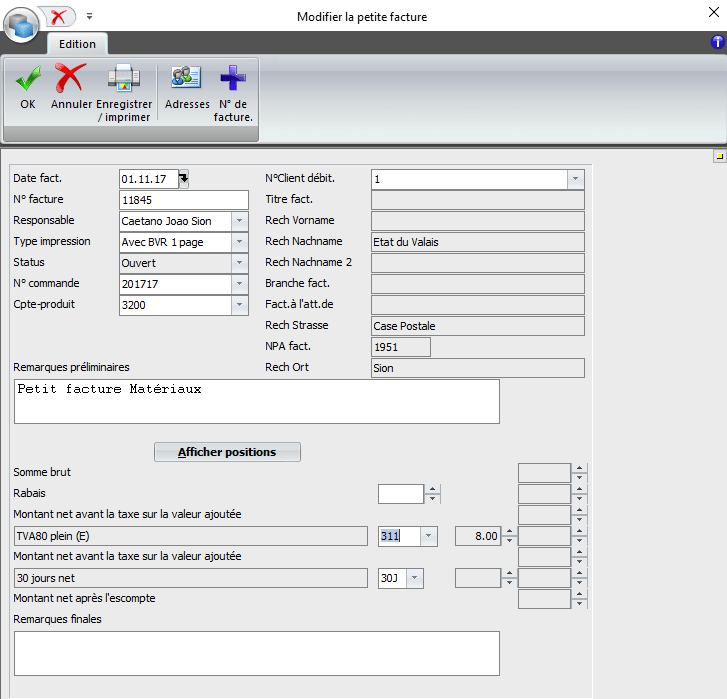Image resolution: width=727 pixels, height=699 pixels.
Task: Click the Rech Nachname field Etat du Valais
Action: 478,242
